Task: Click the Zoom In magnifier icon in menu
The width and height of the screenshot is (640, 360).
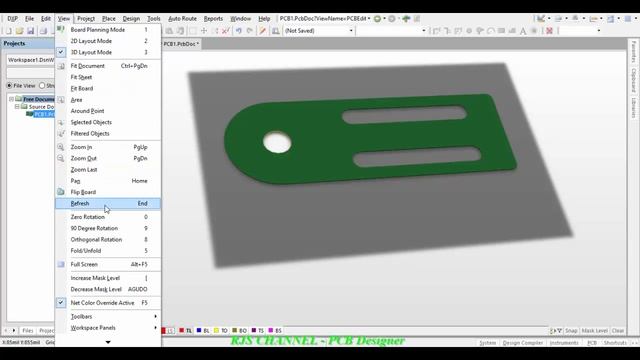Action: (x=61, y=147)
